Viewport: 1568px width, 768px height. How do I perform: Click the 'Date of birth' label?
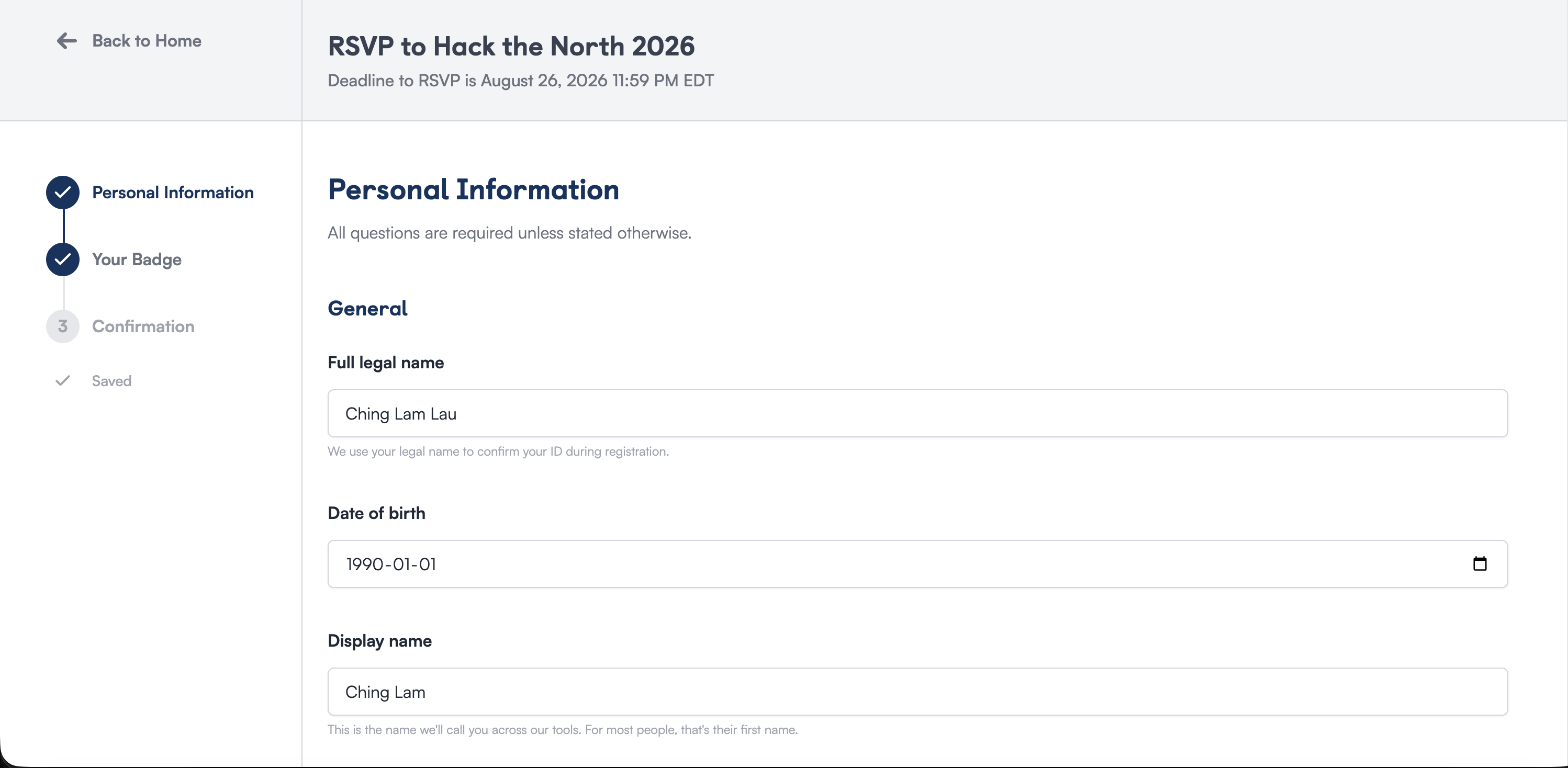(377, 513)
